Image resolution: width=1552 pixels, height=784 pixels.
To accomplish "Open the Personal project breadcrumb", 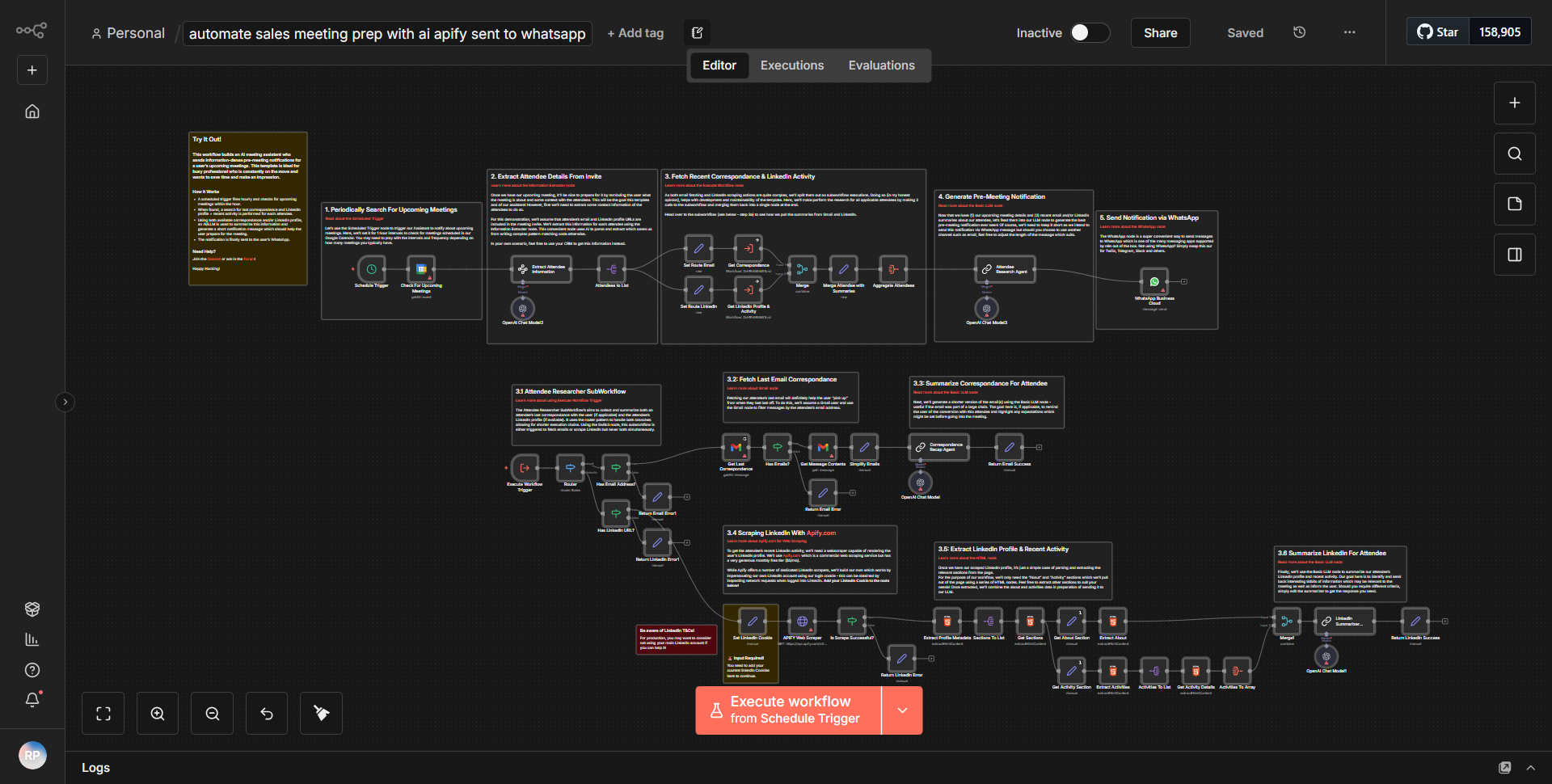I will click(128, 33).
